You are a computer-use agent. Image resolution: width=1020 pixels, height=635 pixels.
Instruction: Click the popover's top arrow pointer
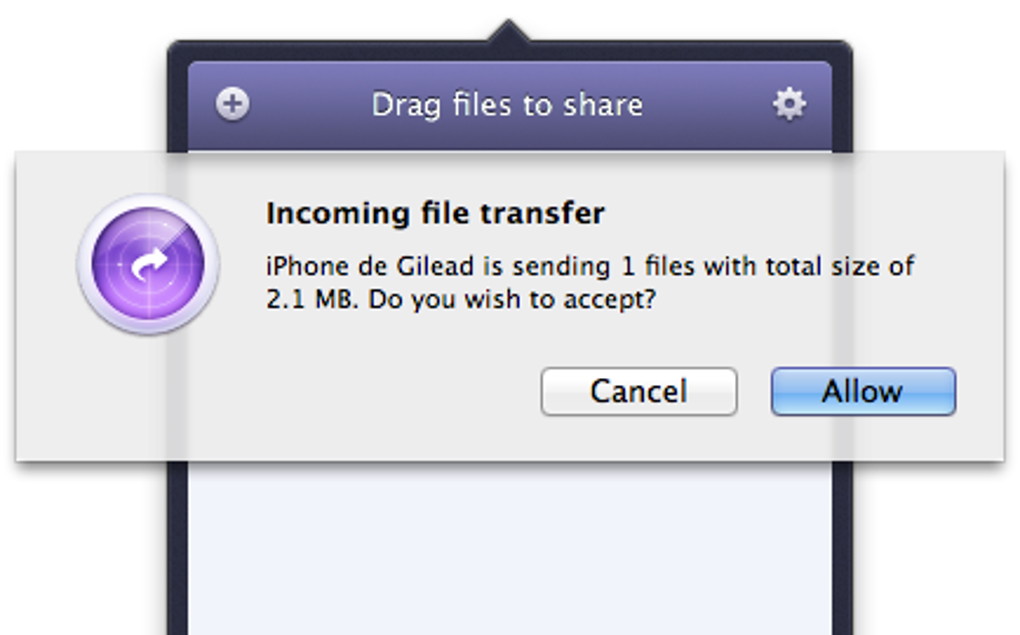coord(509,32)
